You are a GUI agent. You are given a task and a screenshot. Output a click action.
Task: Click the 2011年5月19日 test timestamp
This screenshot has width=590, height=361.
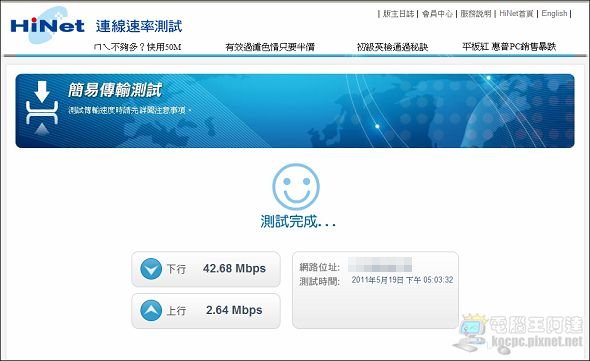(402, 280)
